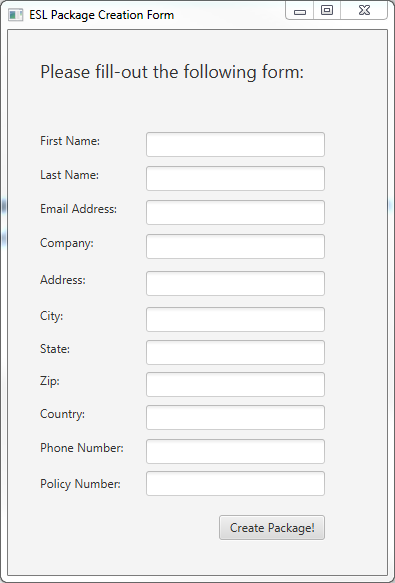Click the ESL Package Creation Form title text

102,15
